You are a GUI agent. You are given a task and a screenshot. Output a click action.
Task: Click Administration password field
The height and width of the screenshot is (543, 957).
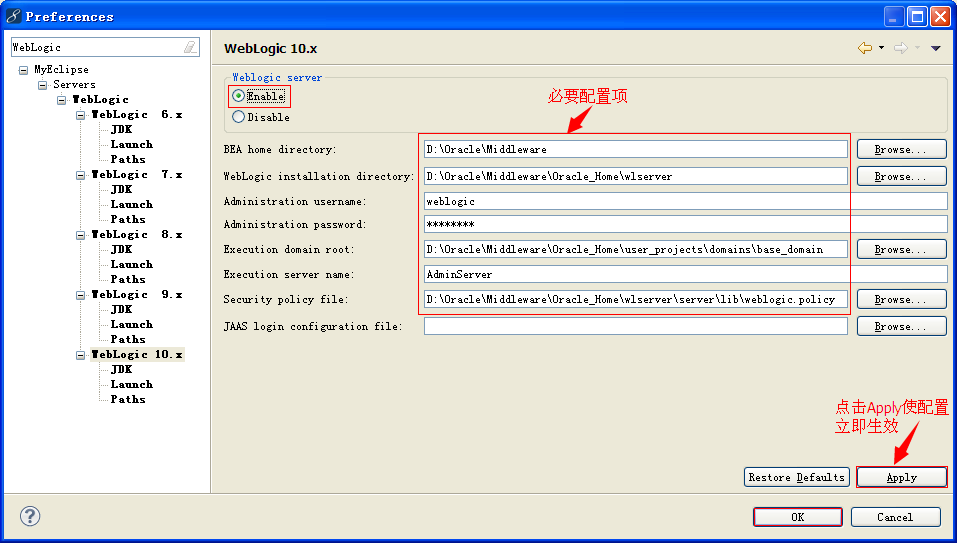pos(685,224)
